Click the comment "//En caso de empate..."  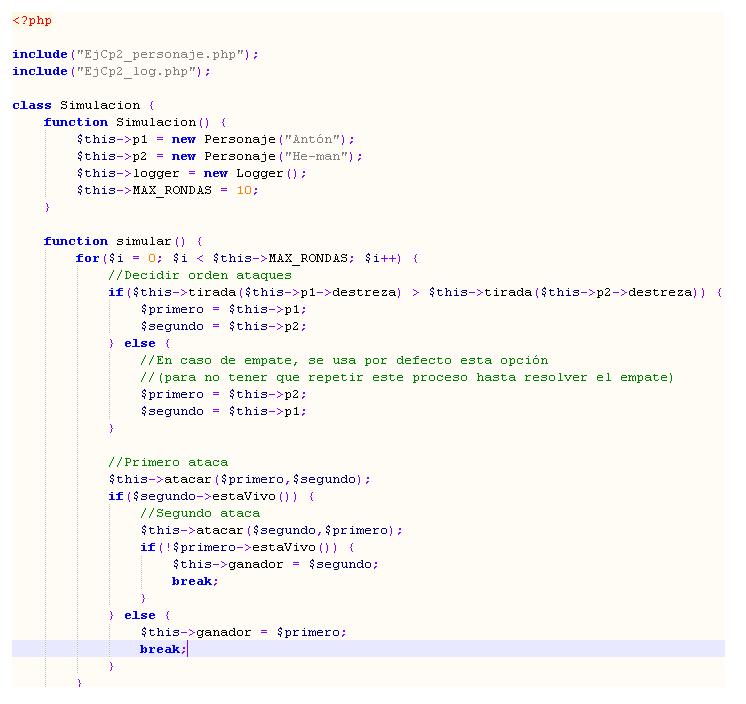pos(344,361)
